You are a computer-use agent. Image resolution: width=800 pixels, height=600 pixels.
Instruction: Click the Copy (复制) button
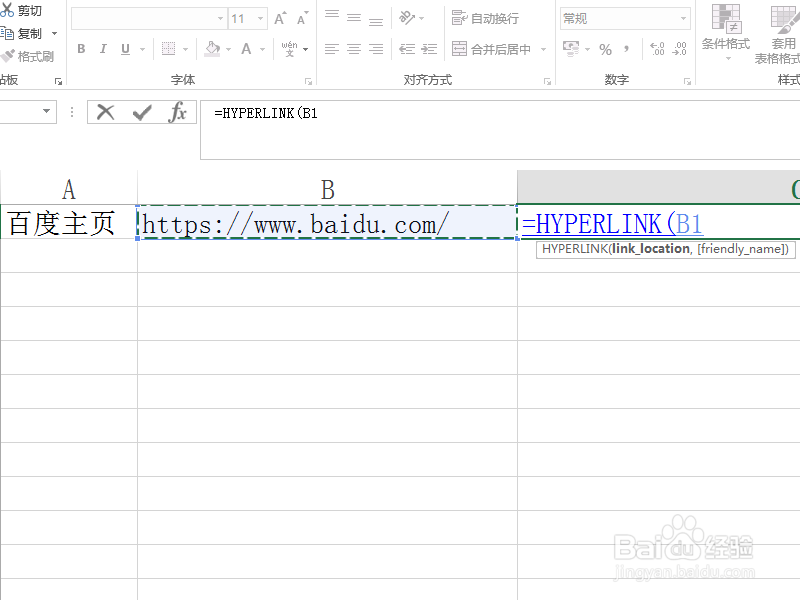(20, 34)
